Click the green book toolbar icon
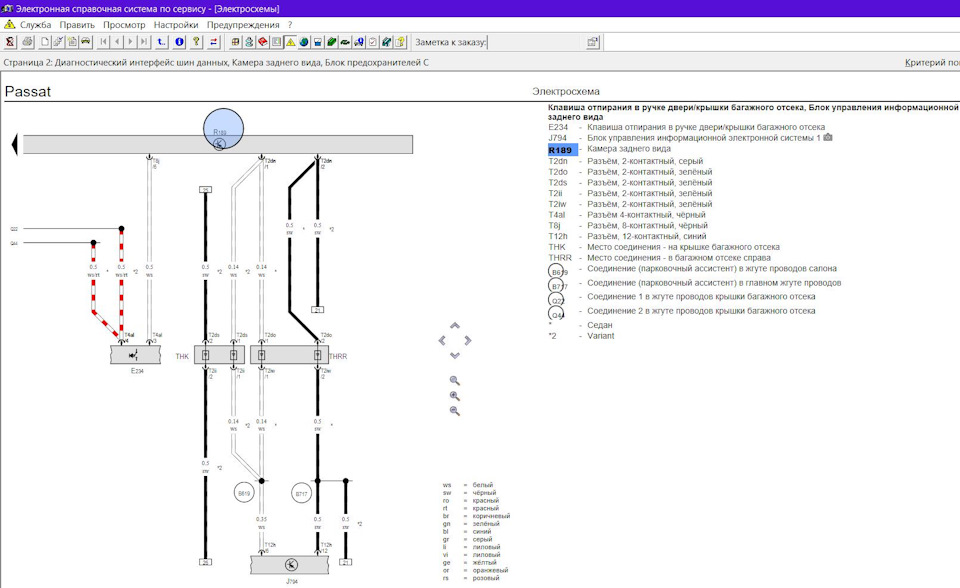Viewport: 960px width, 588px height. click(331, 42)
